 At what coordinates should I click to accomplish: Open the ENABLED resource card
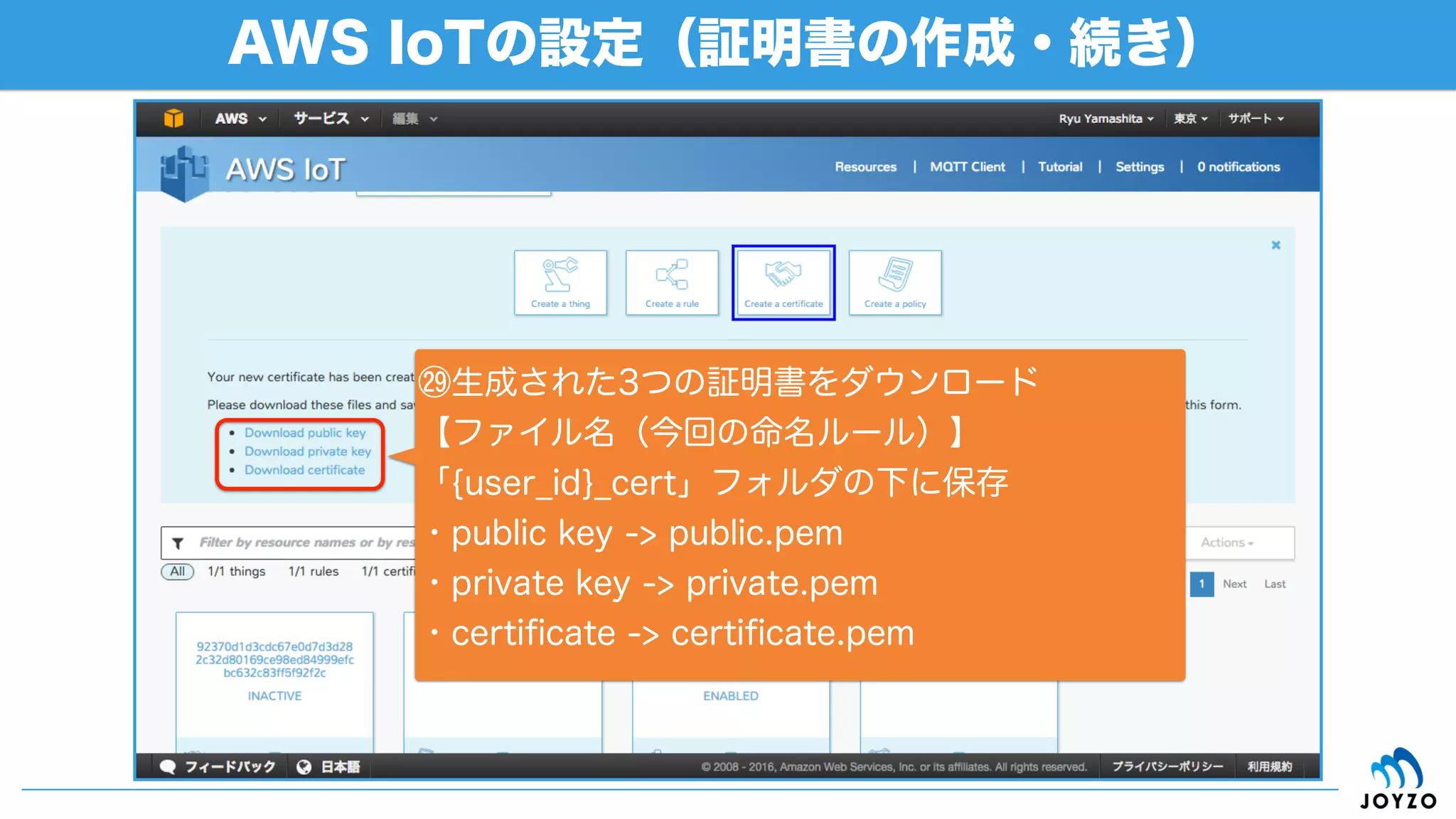731,716
